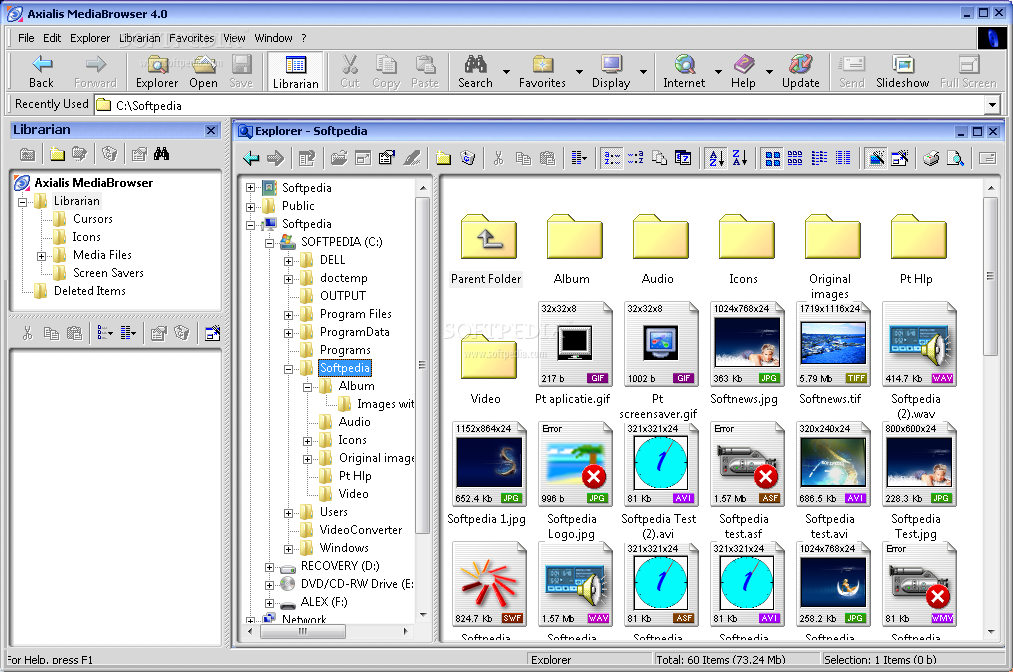Click the recycle bin icon in Explorer window toolbar
Image resolution: width=1013 pixels, height=672 pixels.
[468, 158]
